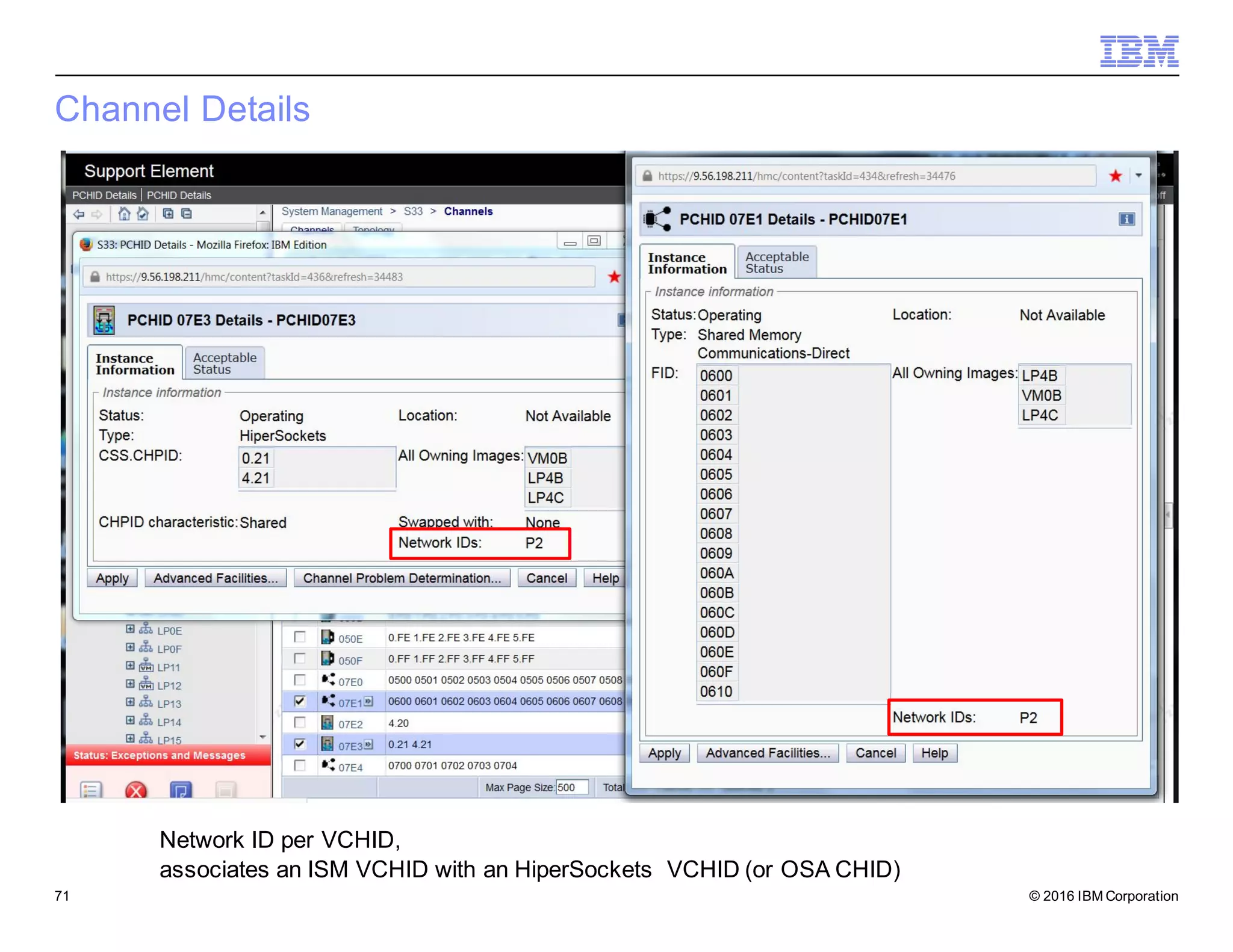The height and width of the screenshot is (952, 1233).
Task: Click the HiperSockets icon in PCHID 07E3 header
Action: [104, 320]
